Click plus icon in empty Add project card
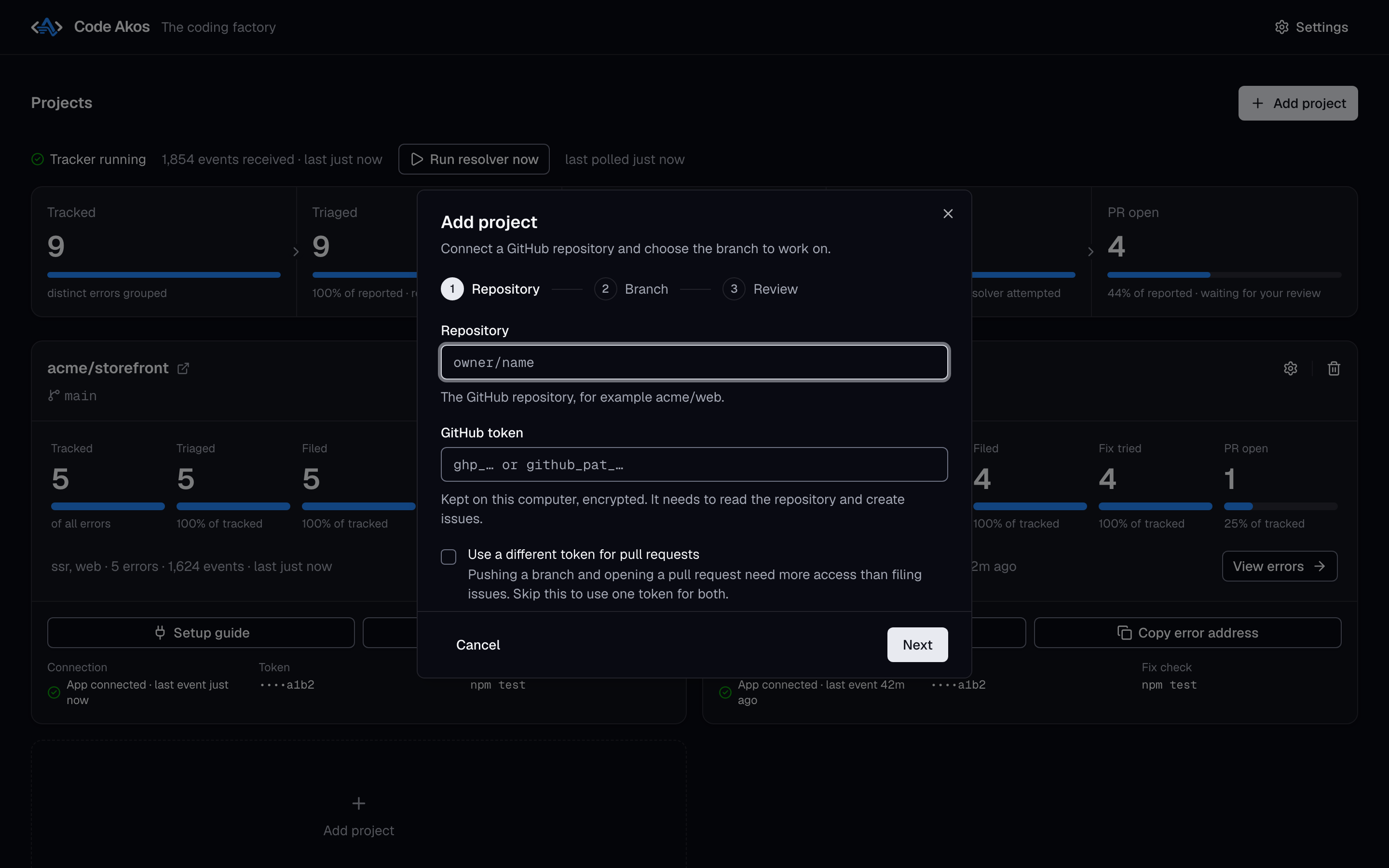The width and height of the screenshot is (1389, 868). click(359, 803)
